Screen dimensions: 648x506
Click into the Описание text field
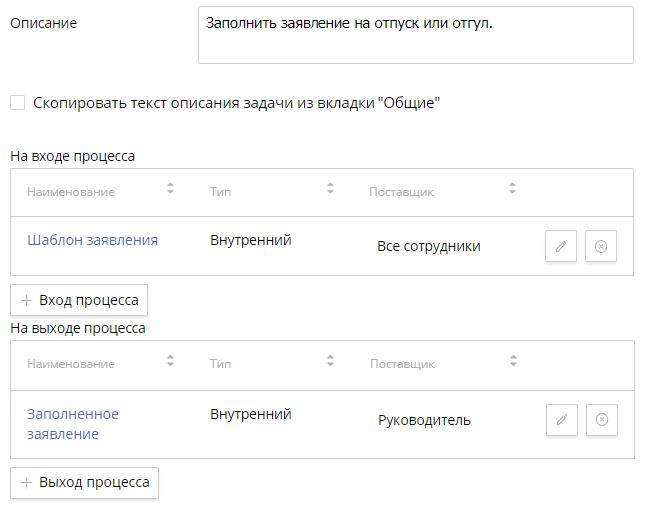[415, 35]
